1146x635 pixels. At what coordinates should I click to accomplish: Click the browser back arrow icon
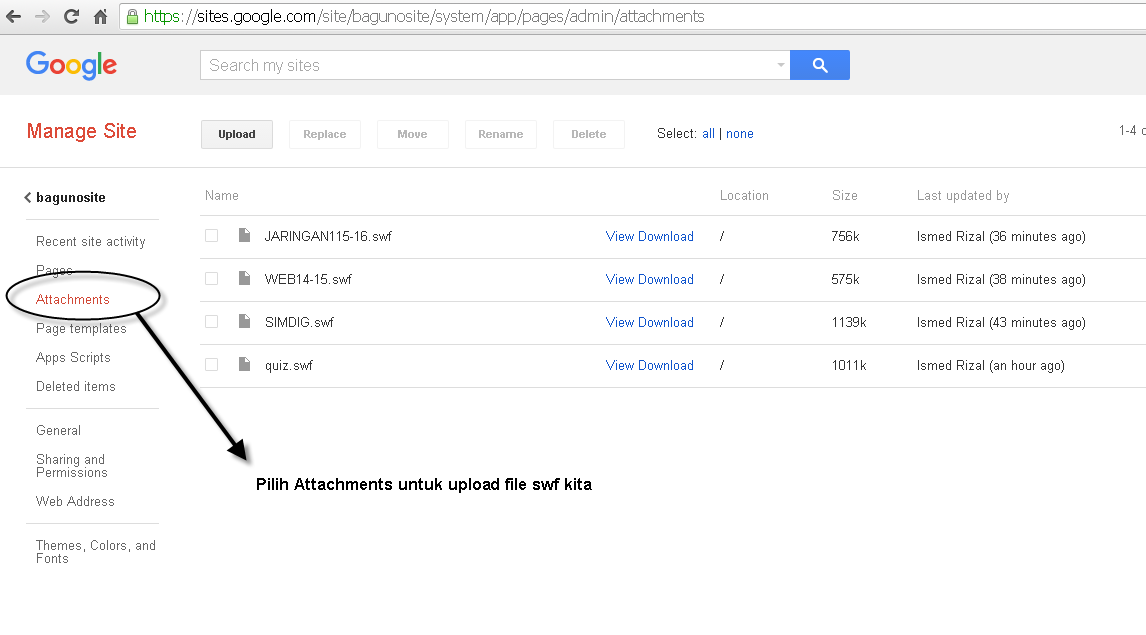(x=14, y=17)
